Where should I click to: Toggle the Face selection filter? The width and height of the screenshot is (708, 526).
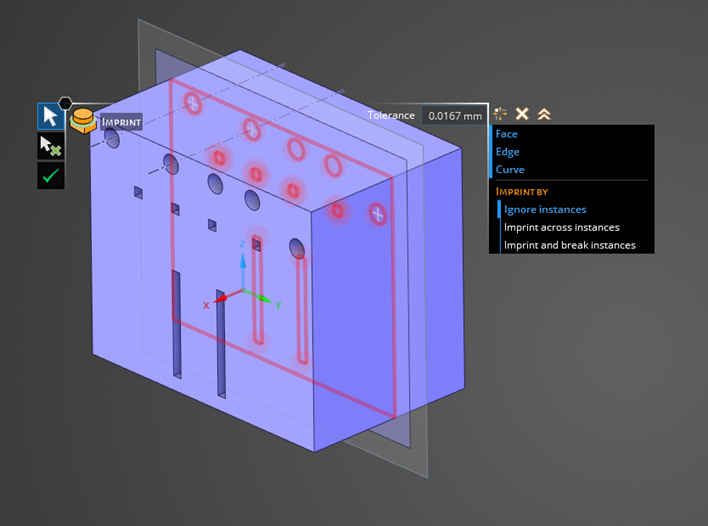(507, 134)
